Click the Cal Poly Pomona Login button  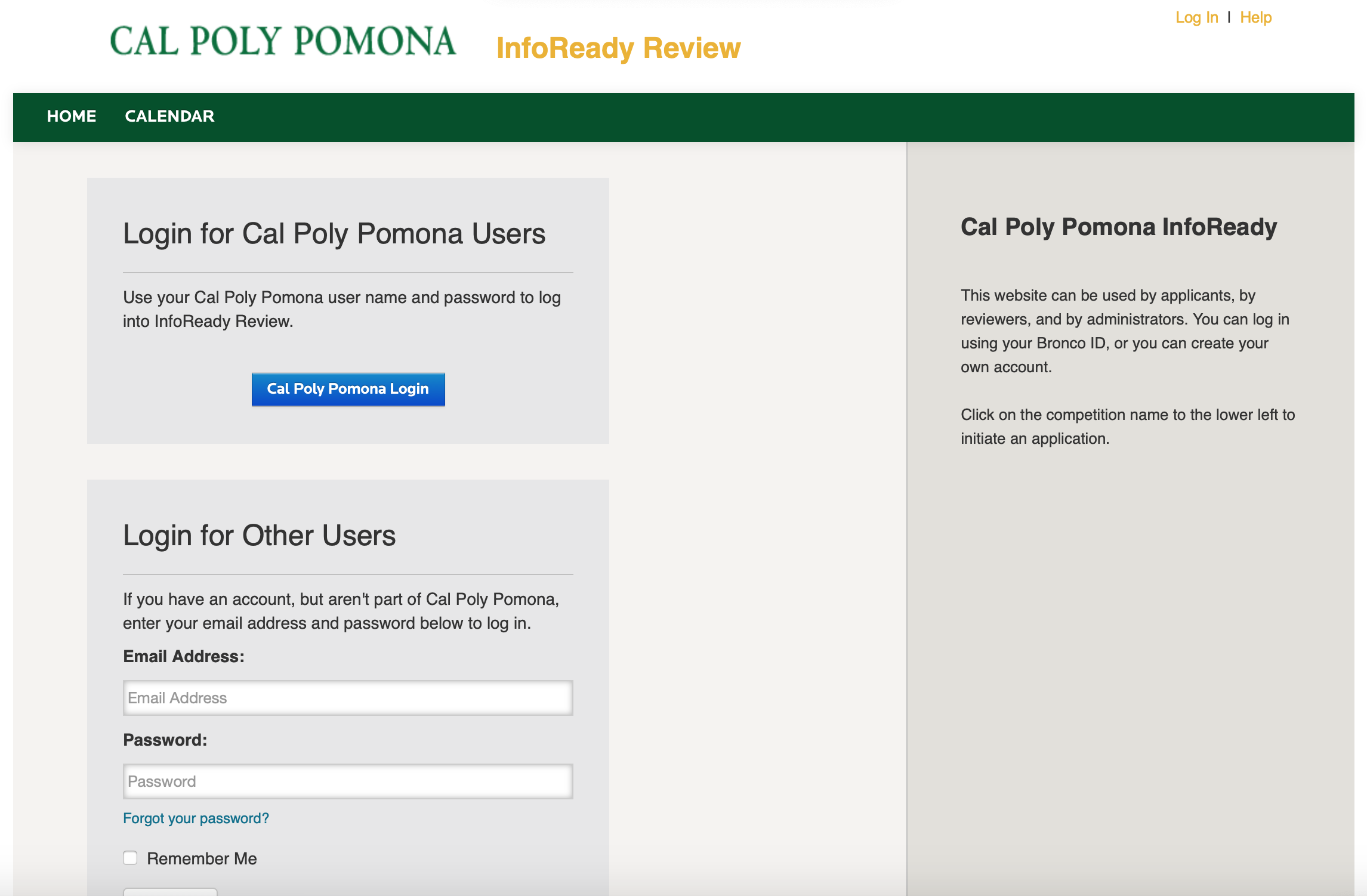[348, 389]
